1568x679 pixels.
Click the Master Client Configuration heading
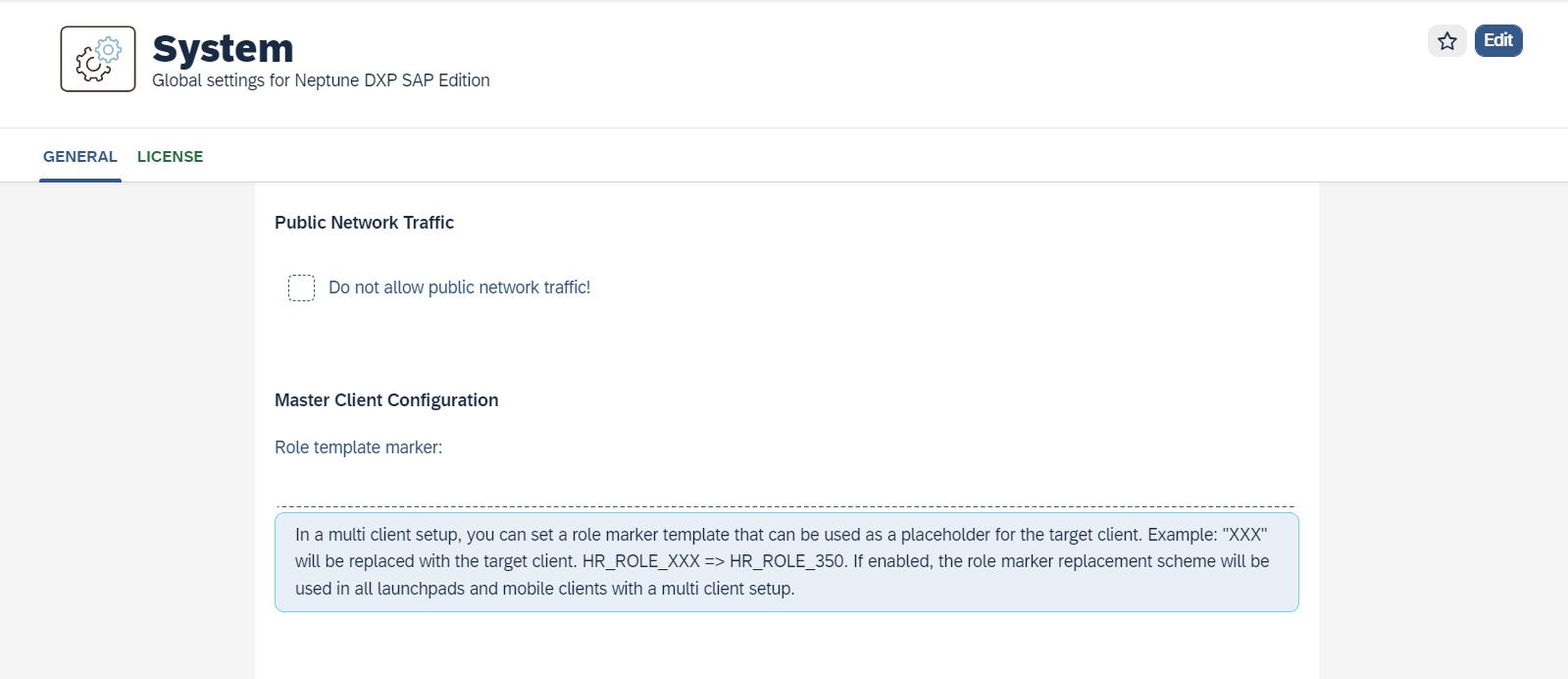click(386, 400)
